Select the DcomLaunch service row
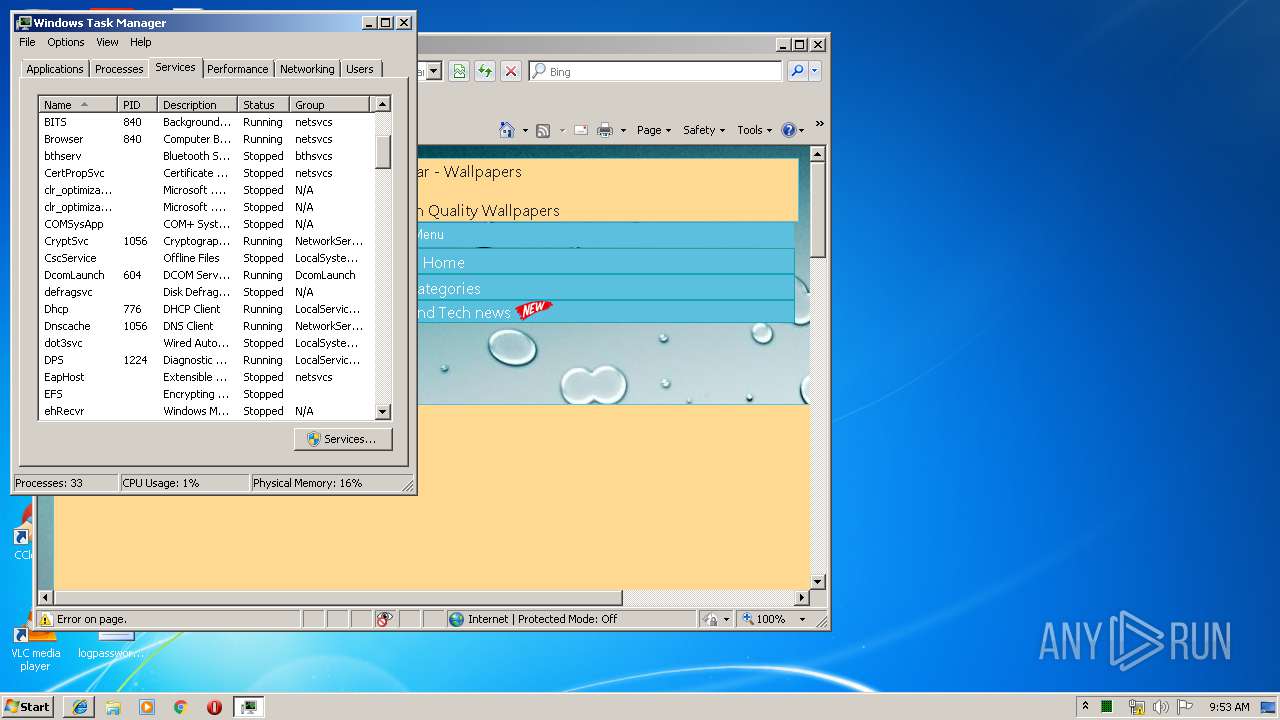The image size is (1280, 720). (206, 275)
